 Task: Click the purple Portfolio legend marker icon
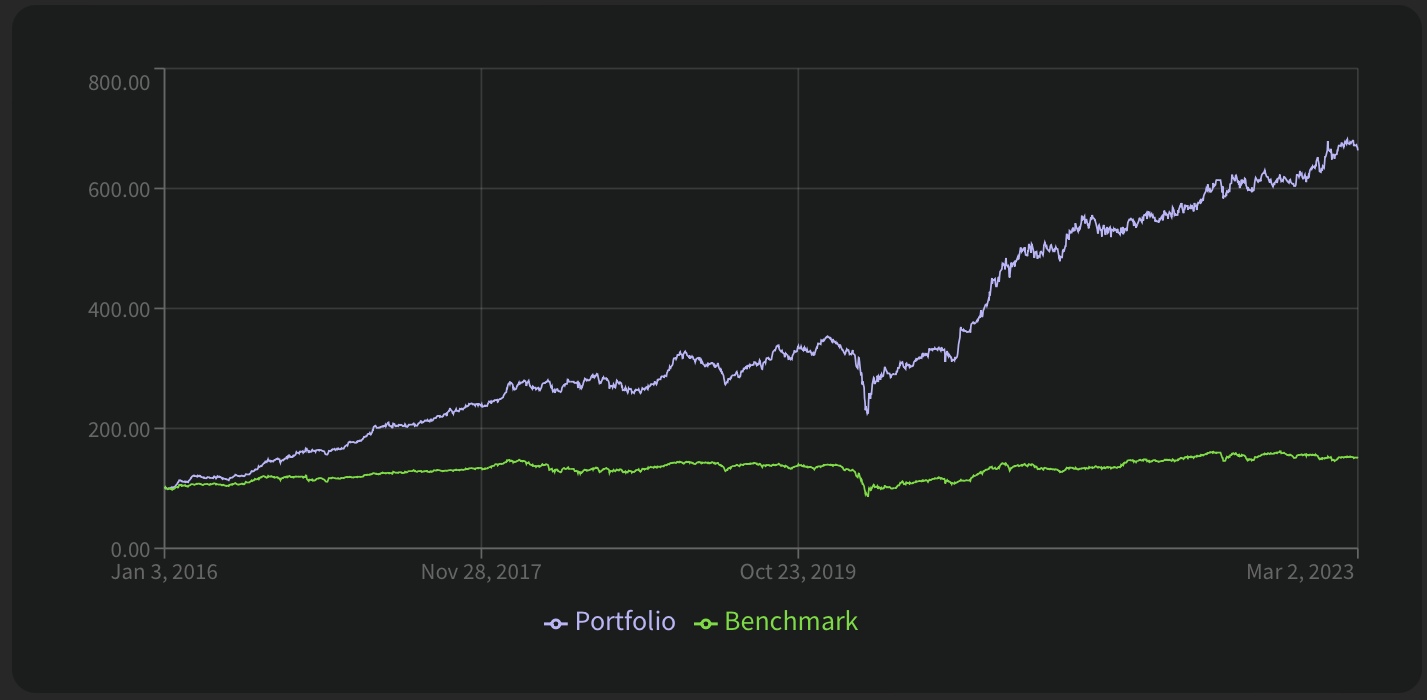click(x=556, y=624)
